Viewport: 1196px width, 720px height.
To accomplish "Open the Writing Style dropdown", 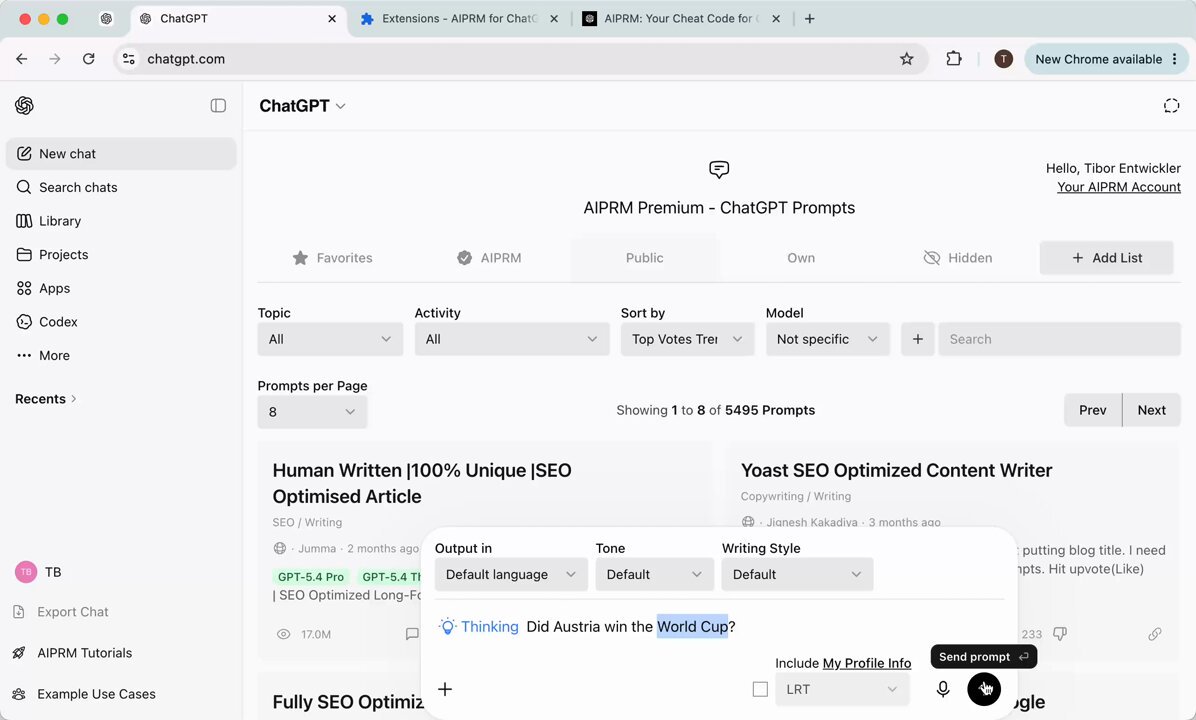I will pyautogui.click(x=797, y=574).
